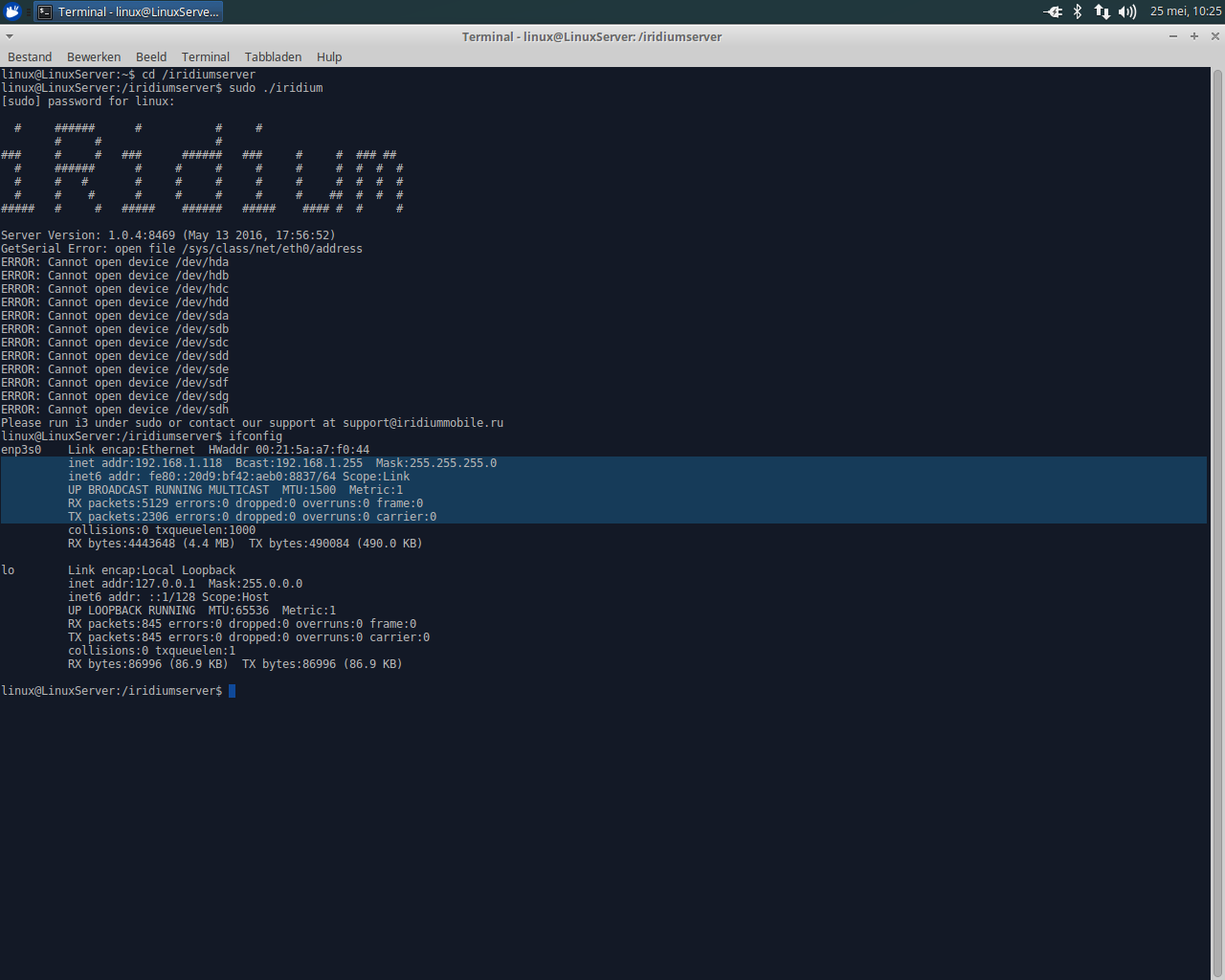
Task: Click the 'enp3s0' interface name
Action: (x=21, y=450)
